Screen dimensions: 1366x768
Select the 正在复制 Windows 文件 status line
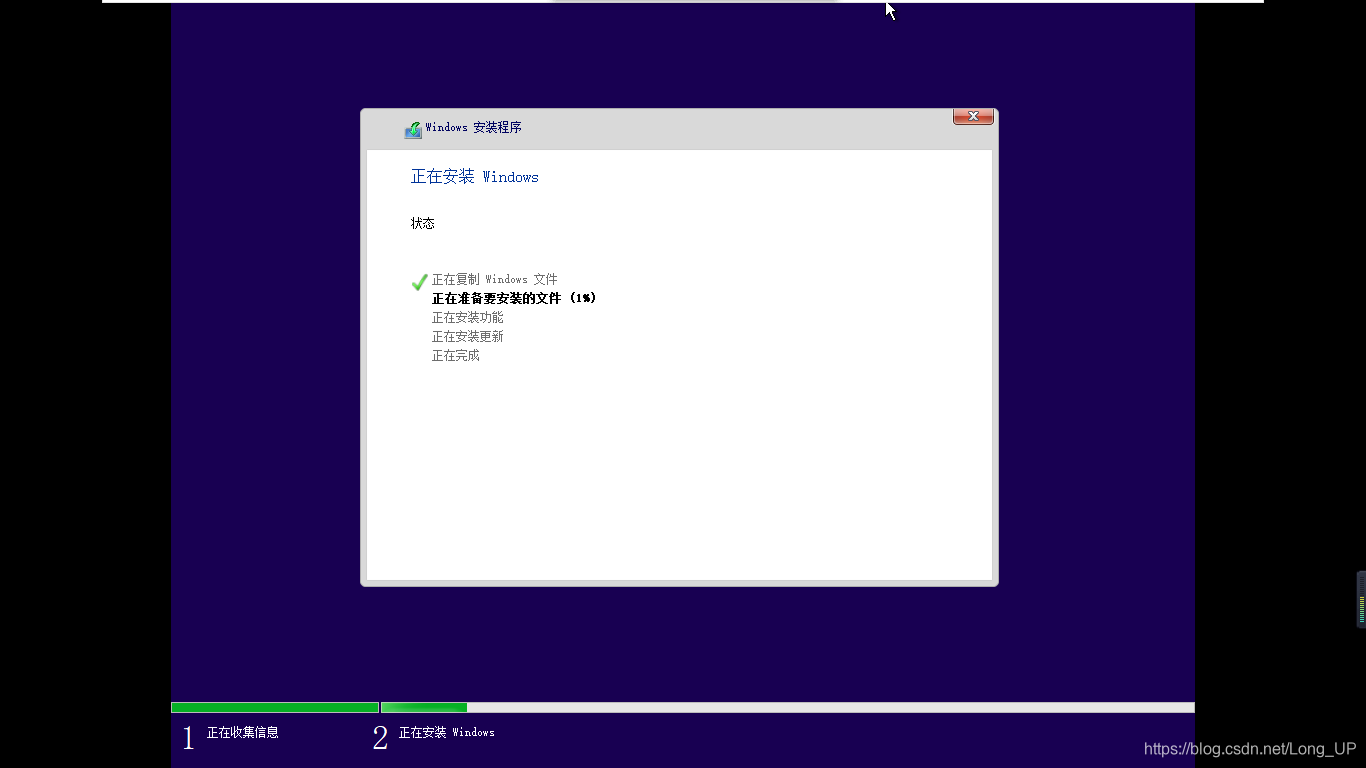pos(495,280)
